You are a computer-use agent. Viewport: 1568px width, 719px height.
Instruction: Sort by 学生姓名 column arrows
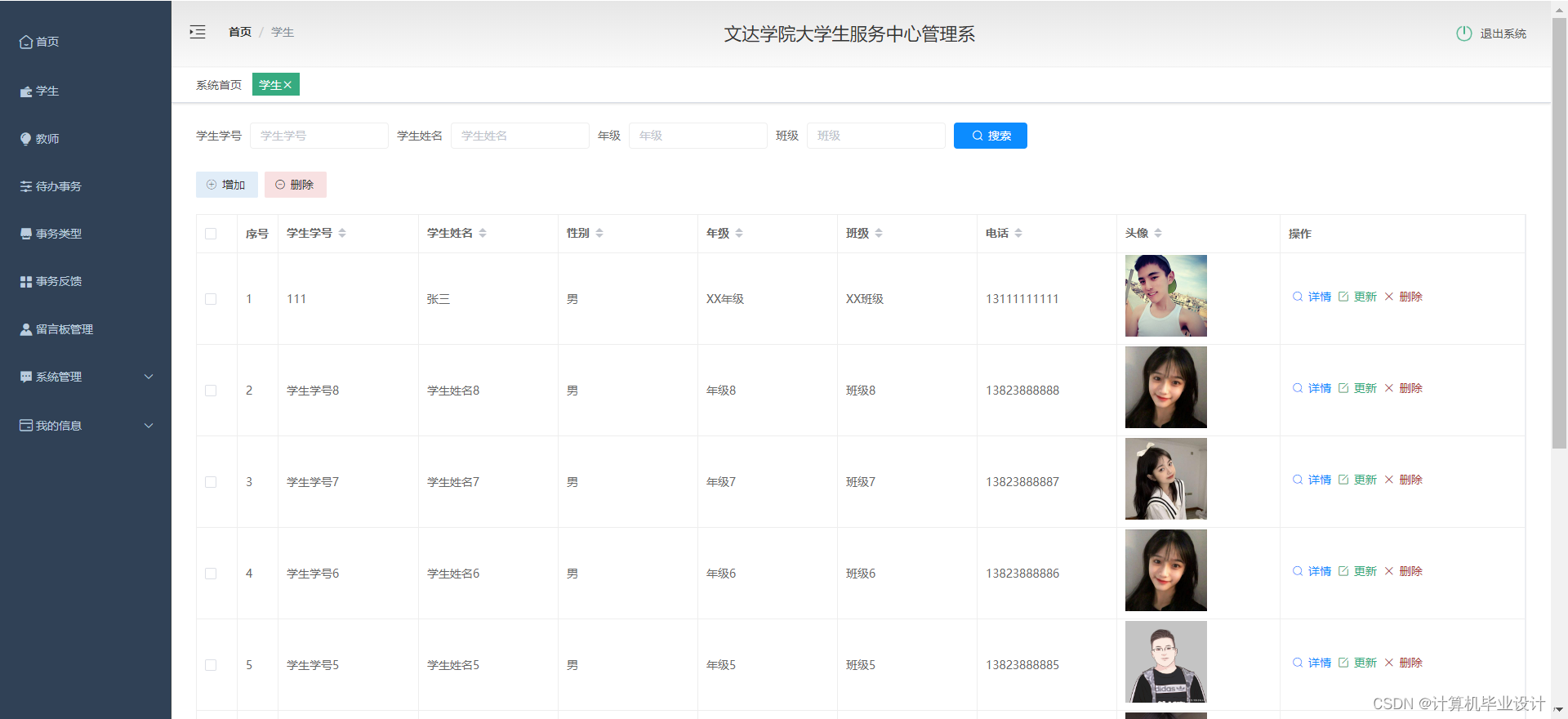483,233
